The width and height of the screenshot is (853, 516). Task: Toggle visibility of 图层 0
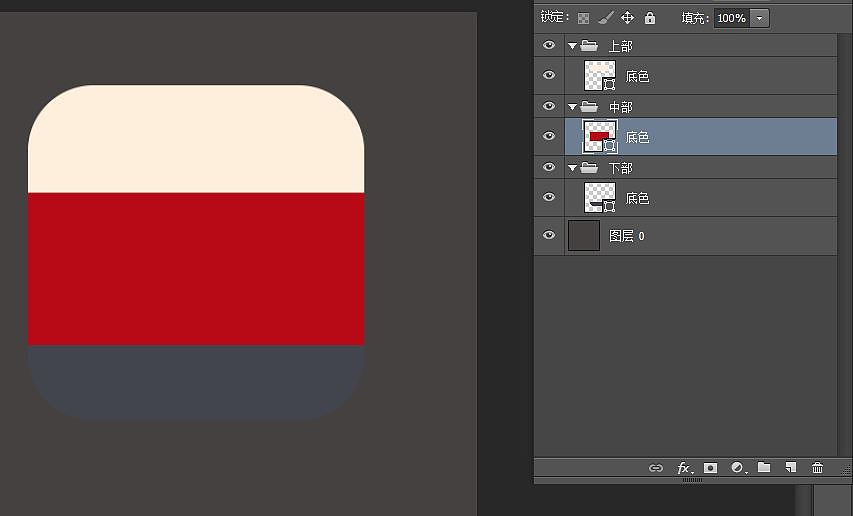[x=549, y=235]
